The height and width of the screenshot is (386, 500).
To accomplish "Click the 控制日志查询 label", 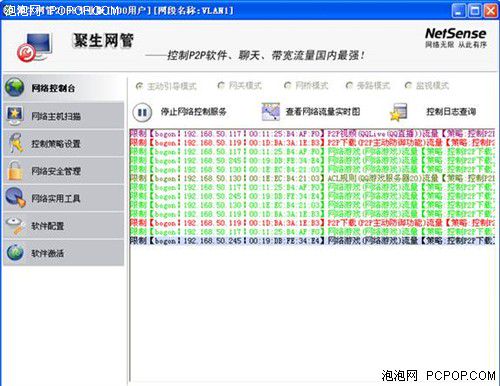I will coord(451,112).
